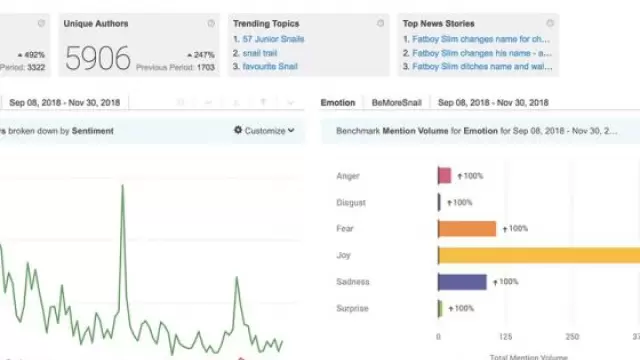Click the 100% change label beside Anger bar

pyautogui.click(x=470, y=176)
